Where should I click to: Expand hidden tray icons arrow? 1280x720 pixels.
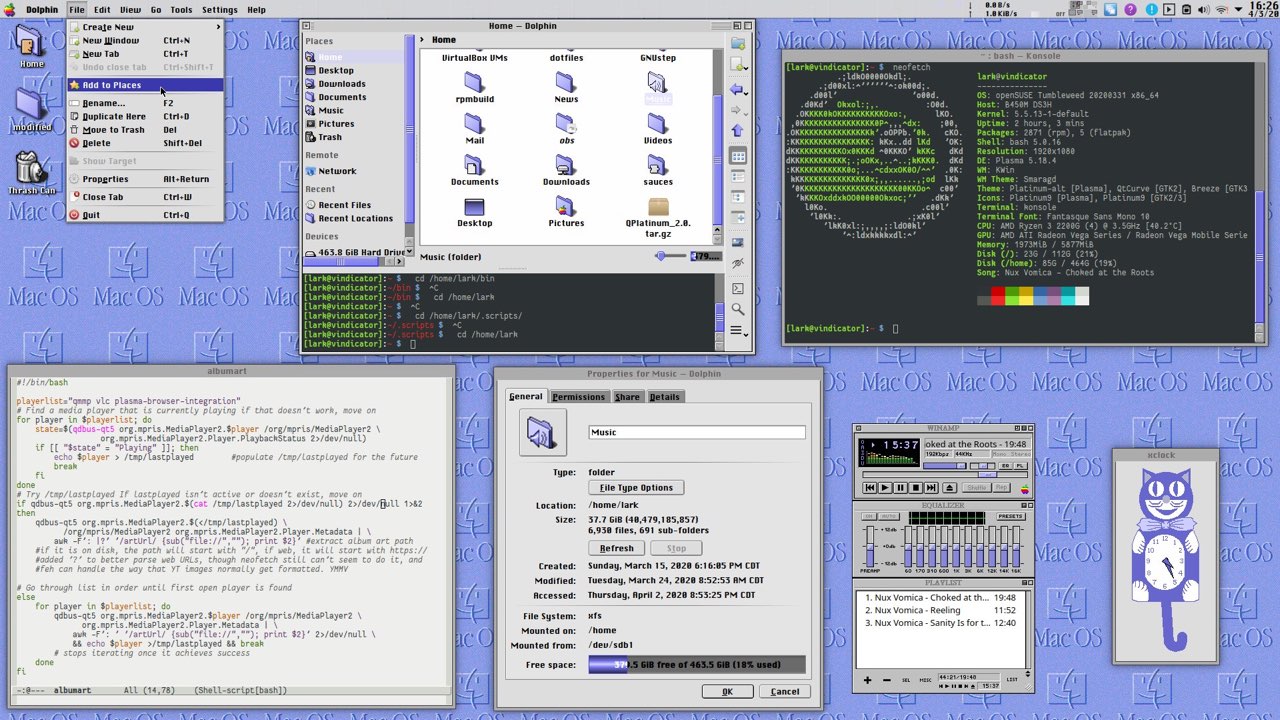coord(1237,10)
